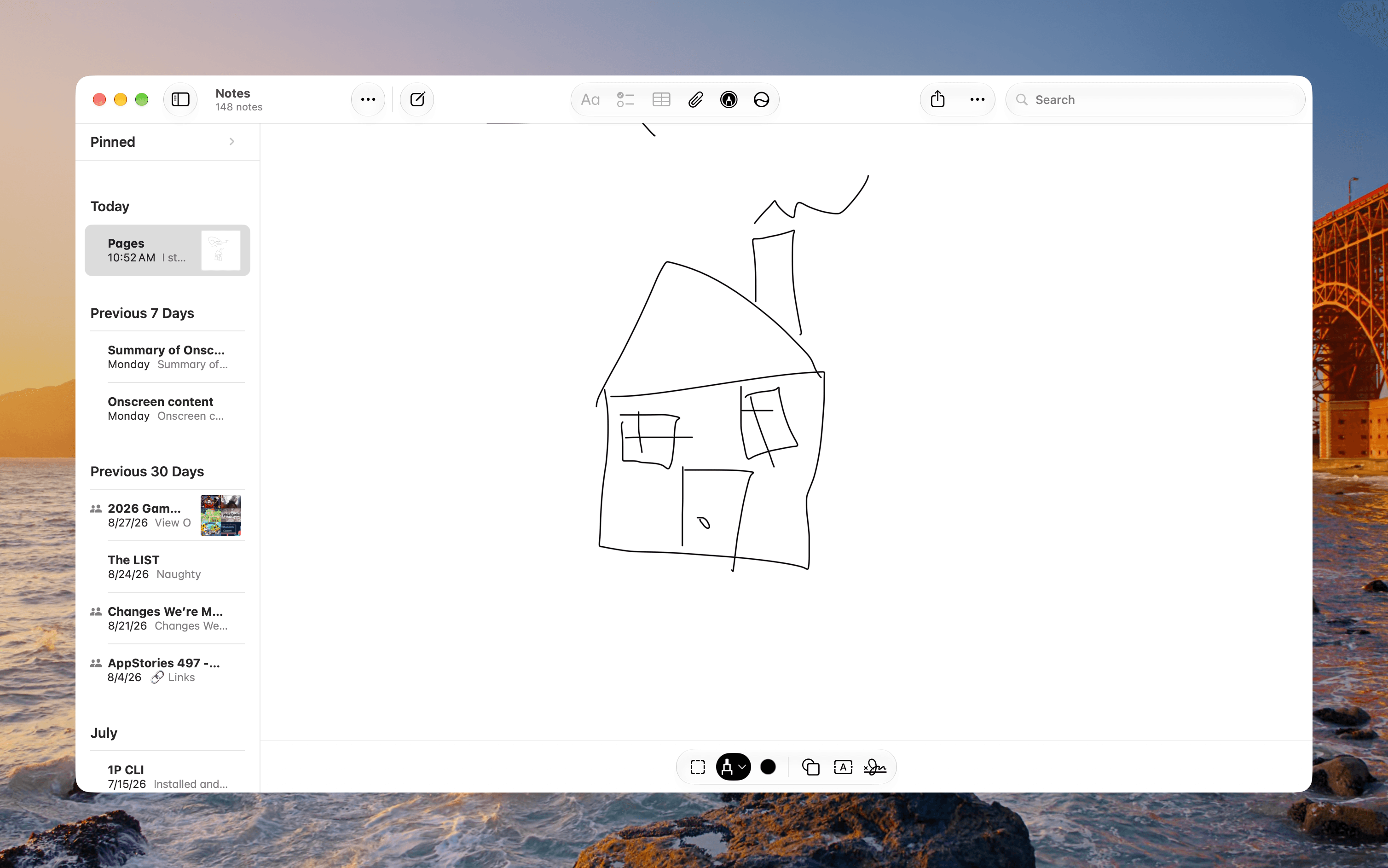The image size is (1388, 868).
Task: Open the Summary of Onsc... note
Action: [x=167, y=357]
